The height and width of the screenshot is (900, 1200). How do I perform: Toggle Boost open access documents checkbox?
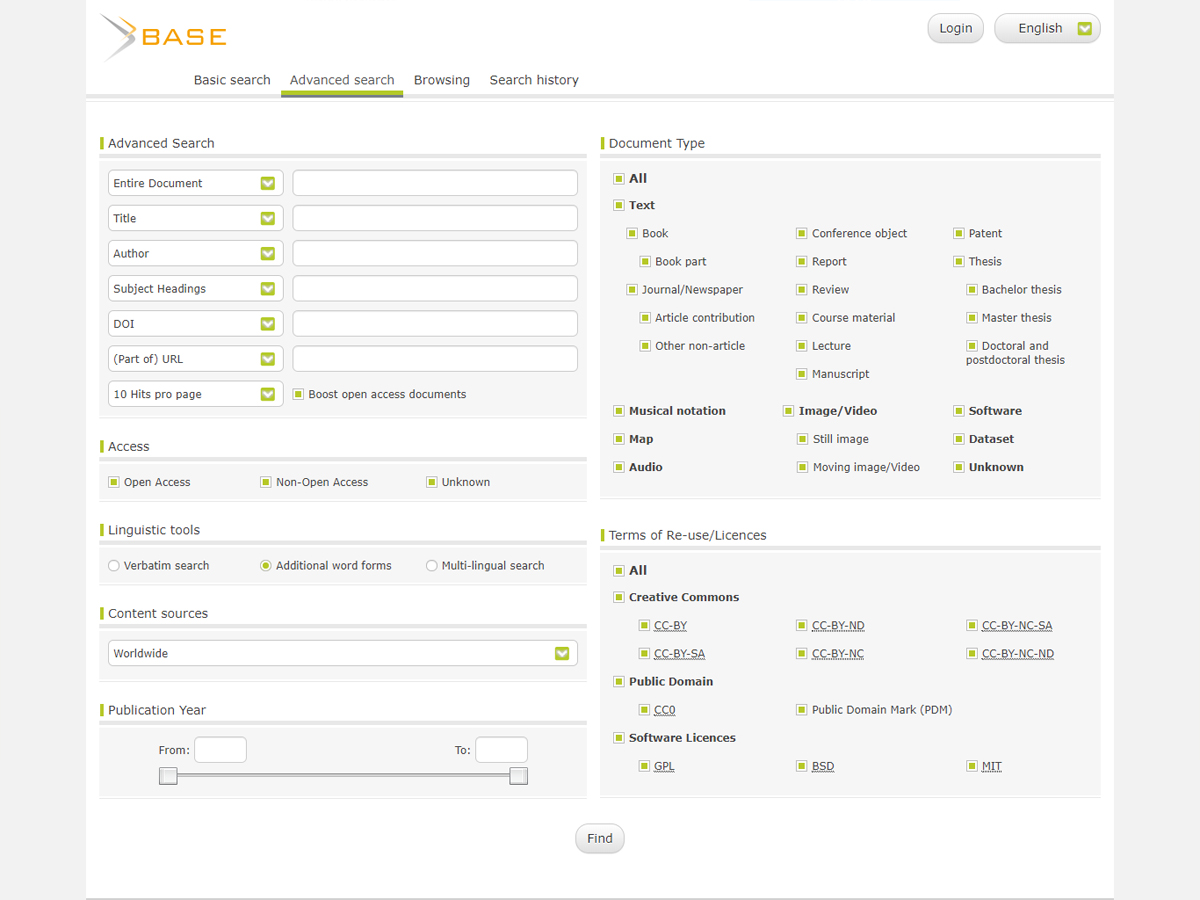click(x=298, y=394)
